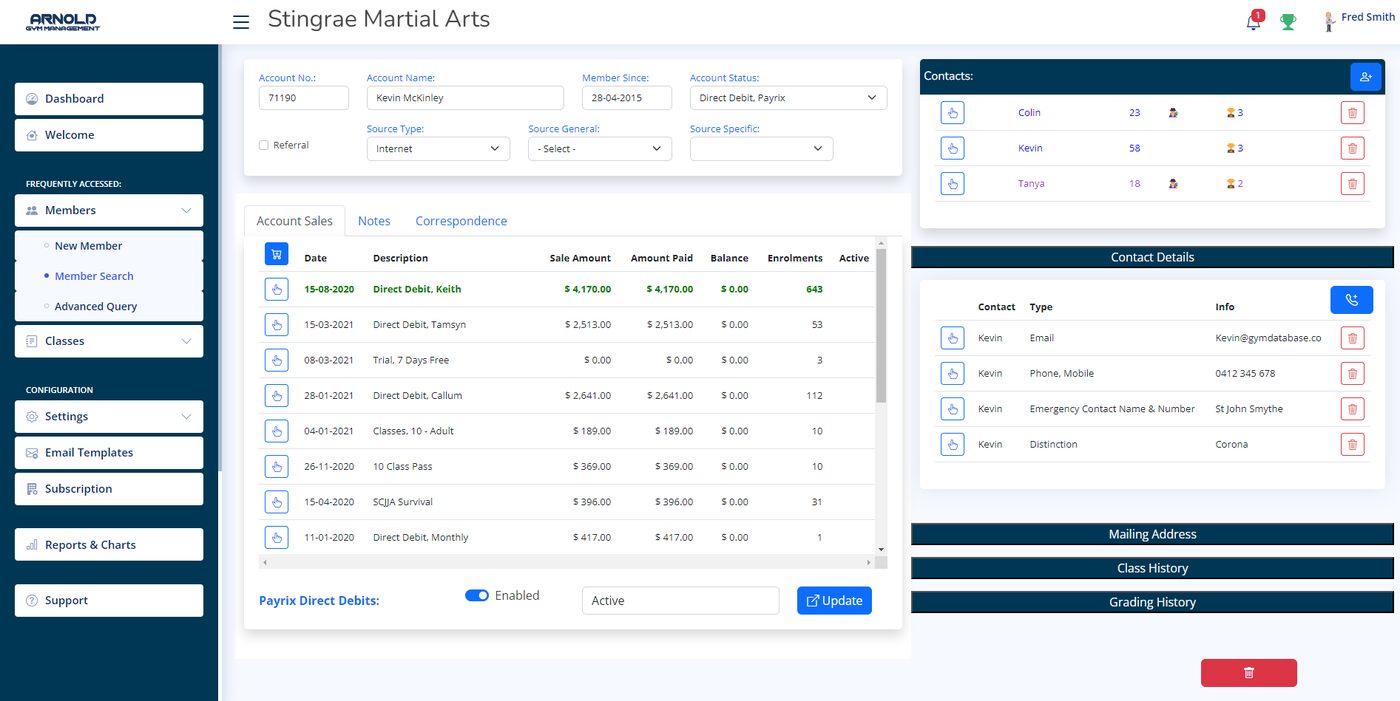Image resolution: width=1400 pixels, height=701 pixels.
Task: Click the Account Name input field
Action: point(465,98)
